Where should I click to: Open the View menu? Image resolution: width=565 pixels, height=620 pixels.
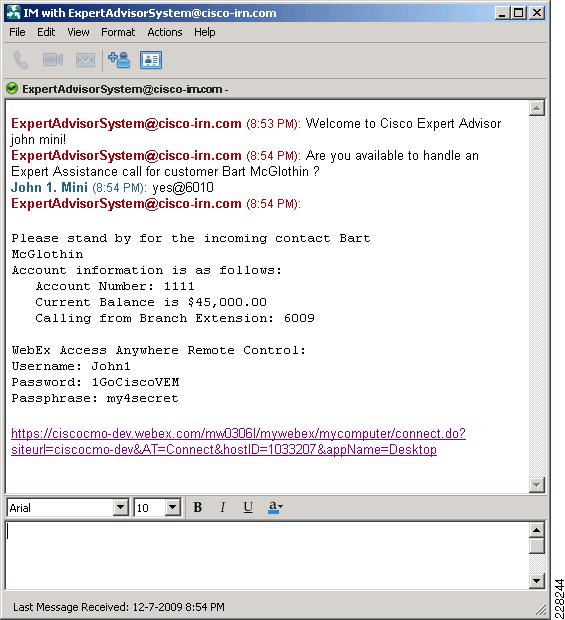click(78, 32)
